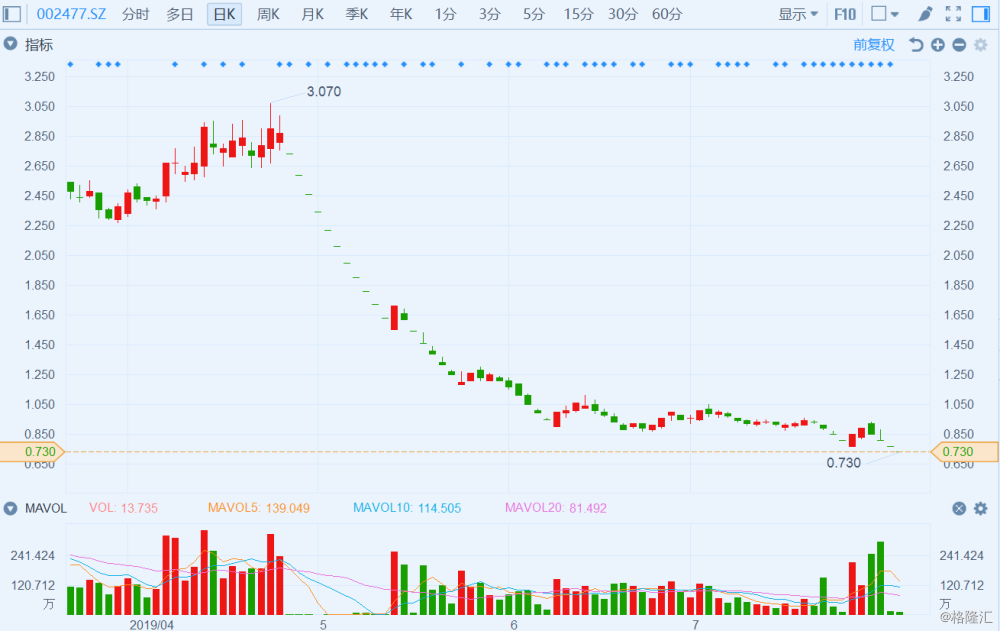Viewport: 1000px width, 631px height.
Task: Zoom in the chart with plus icon
Action: [x=938, y=45]
